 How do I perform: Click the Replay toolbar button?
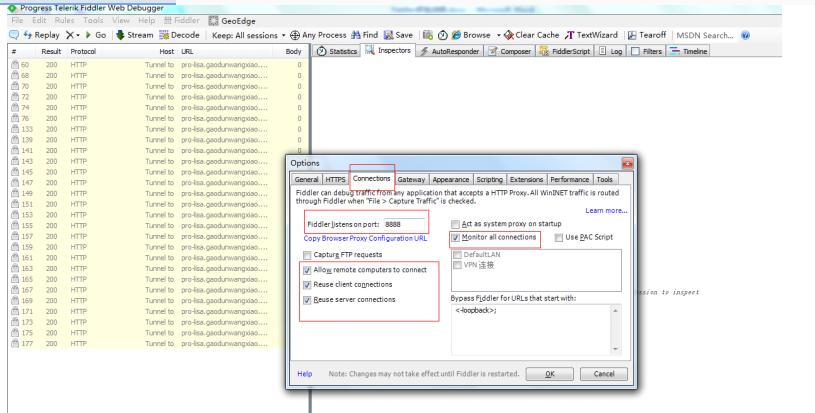[42, 35]
